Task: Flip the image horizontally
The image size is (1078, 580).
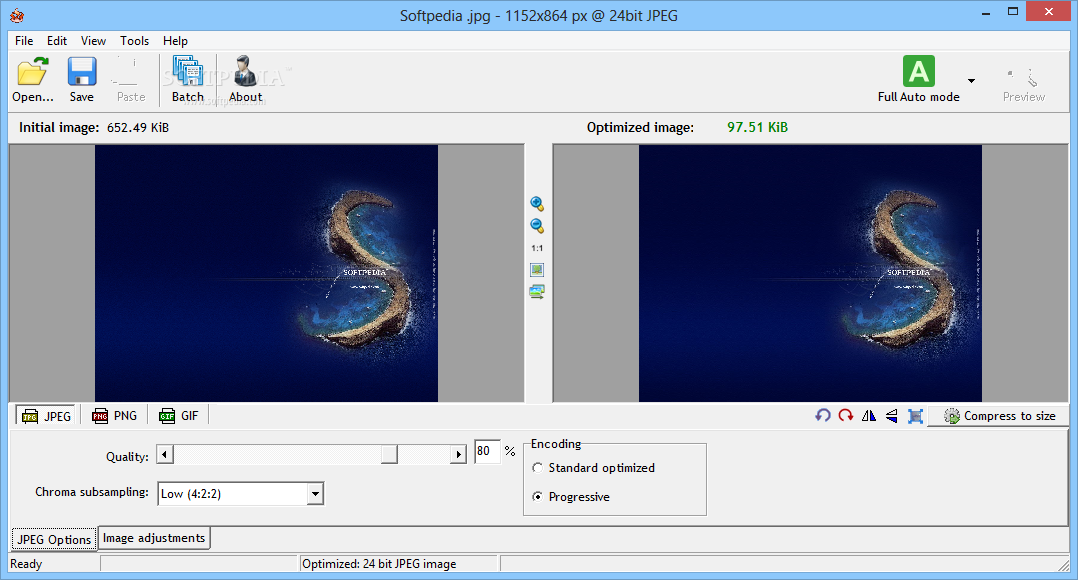Action: point(869,416)
